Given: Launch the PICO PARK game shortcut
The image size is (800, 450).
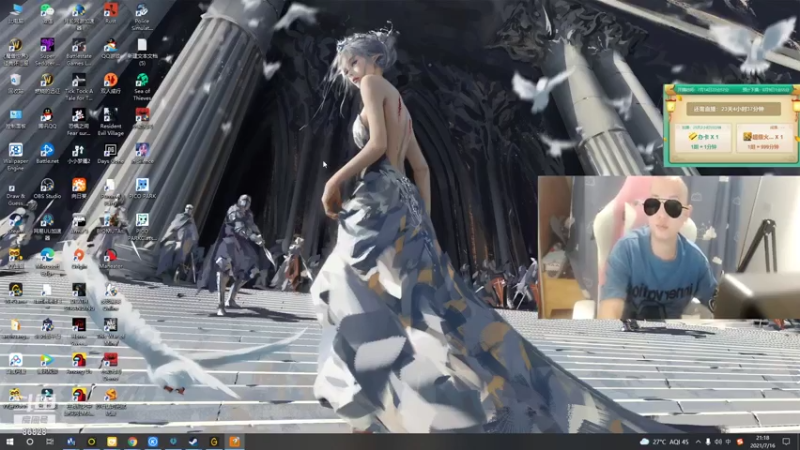Looking at the screenshot, I should [142, 188].
